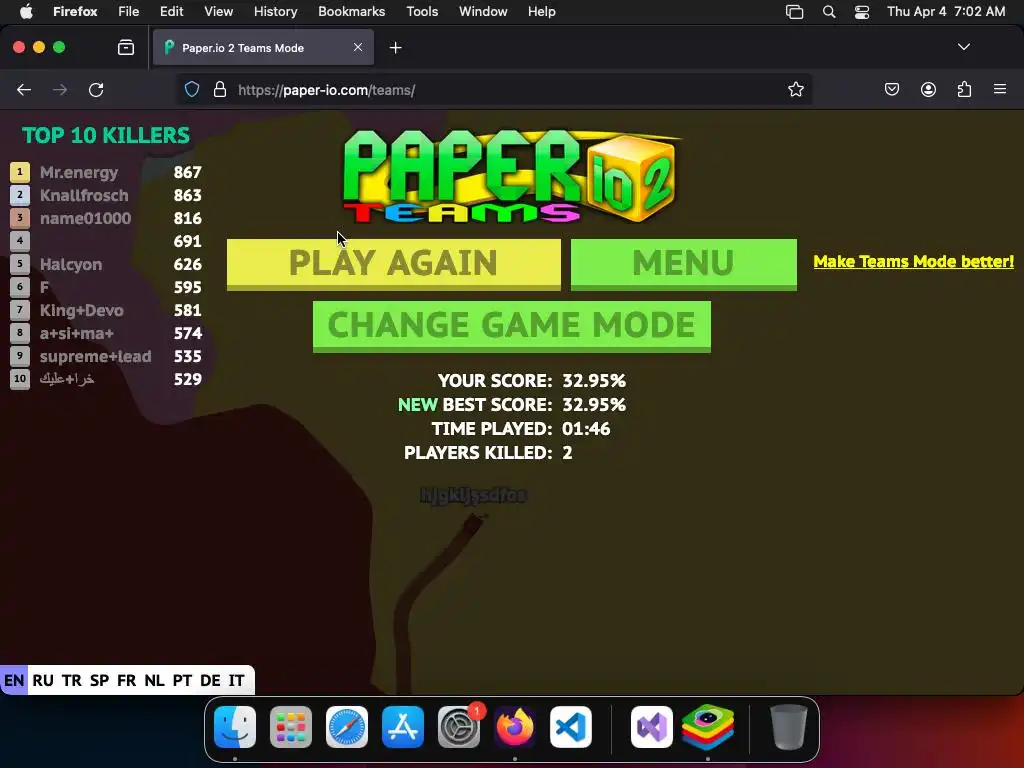The height and width of the screenshot is (768, 1024).
Task: Select King+Devo leaderboard entry
Action: [x=106, y=310]
